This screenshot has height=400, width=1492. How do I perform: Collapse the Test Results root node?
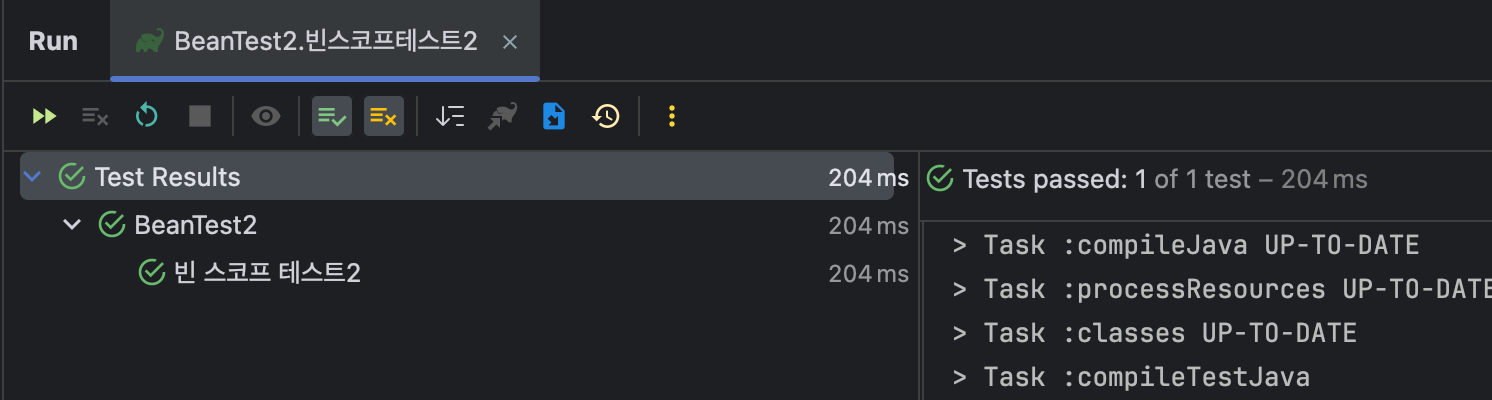coord(33,177)
